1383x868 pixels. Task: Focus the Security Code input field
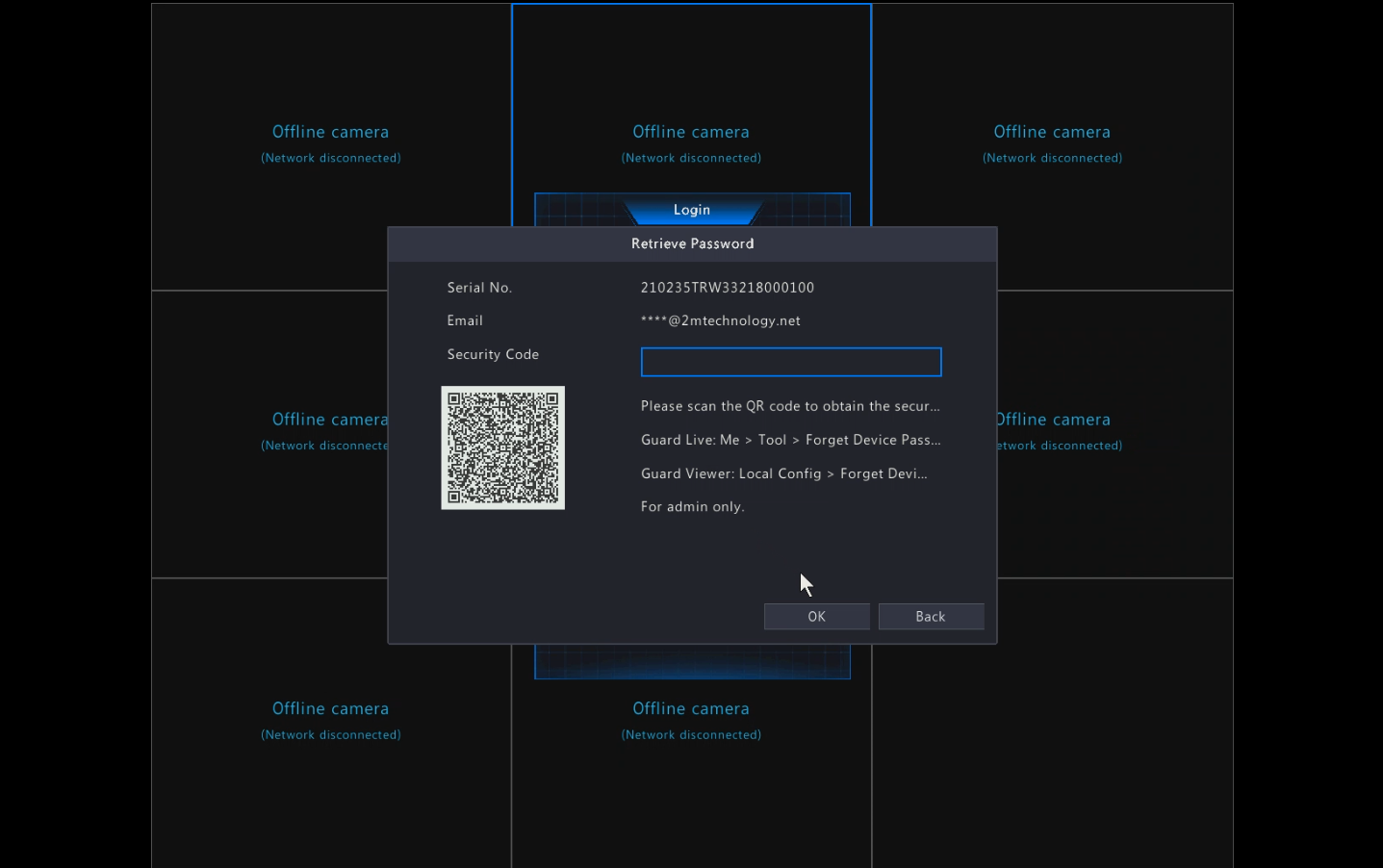(790, 362)
